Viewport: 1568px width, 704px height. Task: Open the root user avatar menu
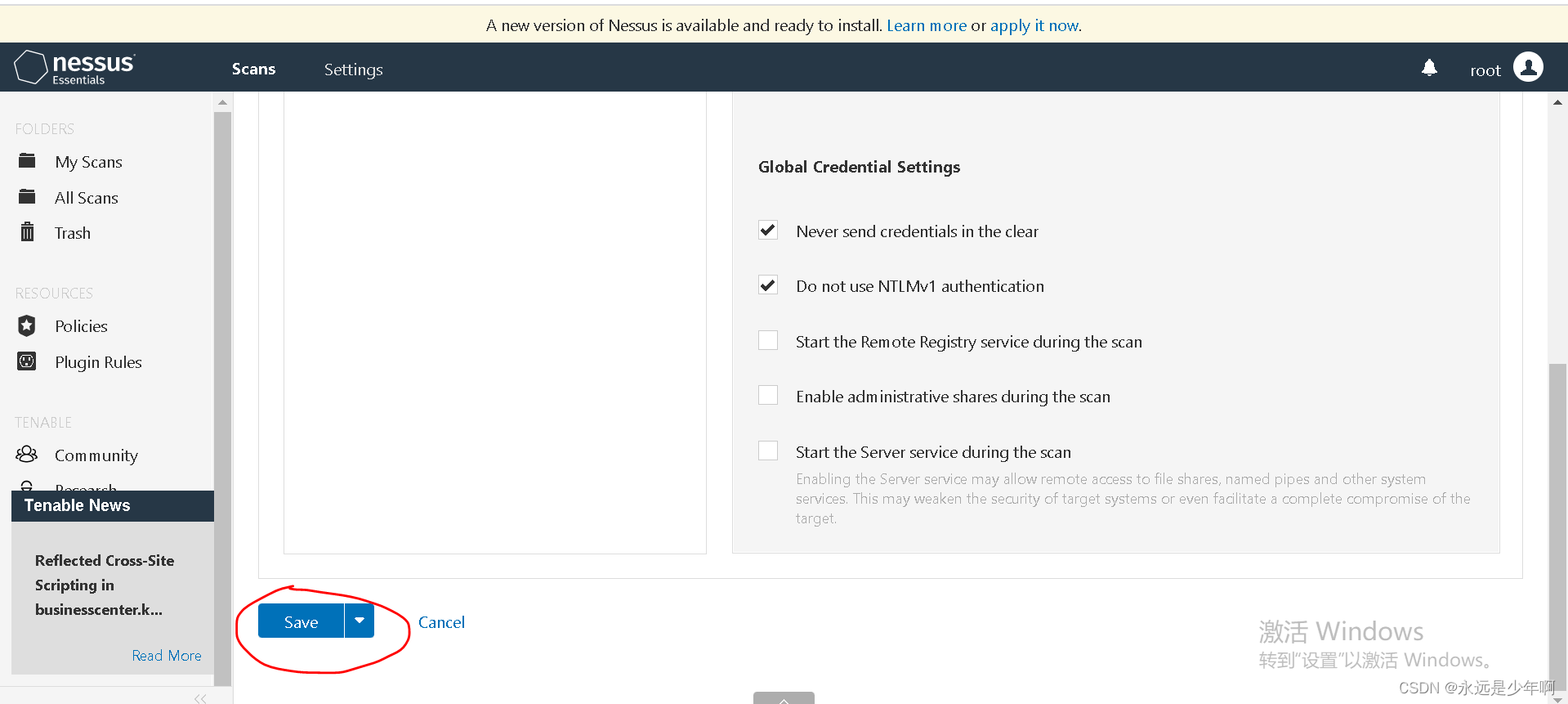pos(1528,67)
